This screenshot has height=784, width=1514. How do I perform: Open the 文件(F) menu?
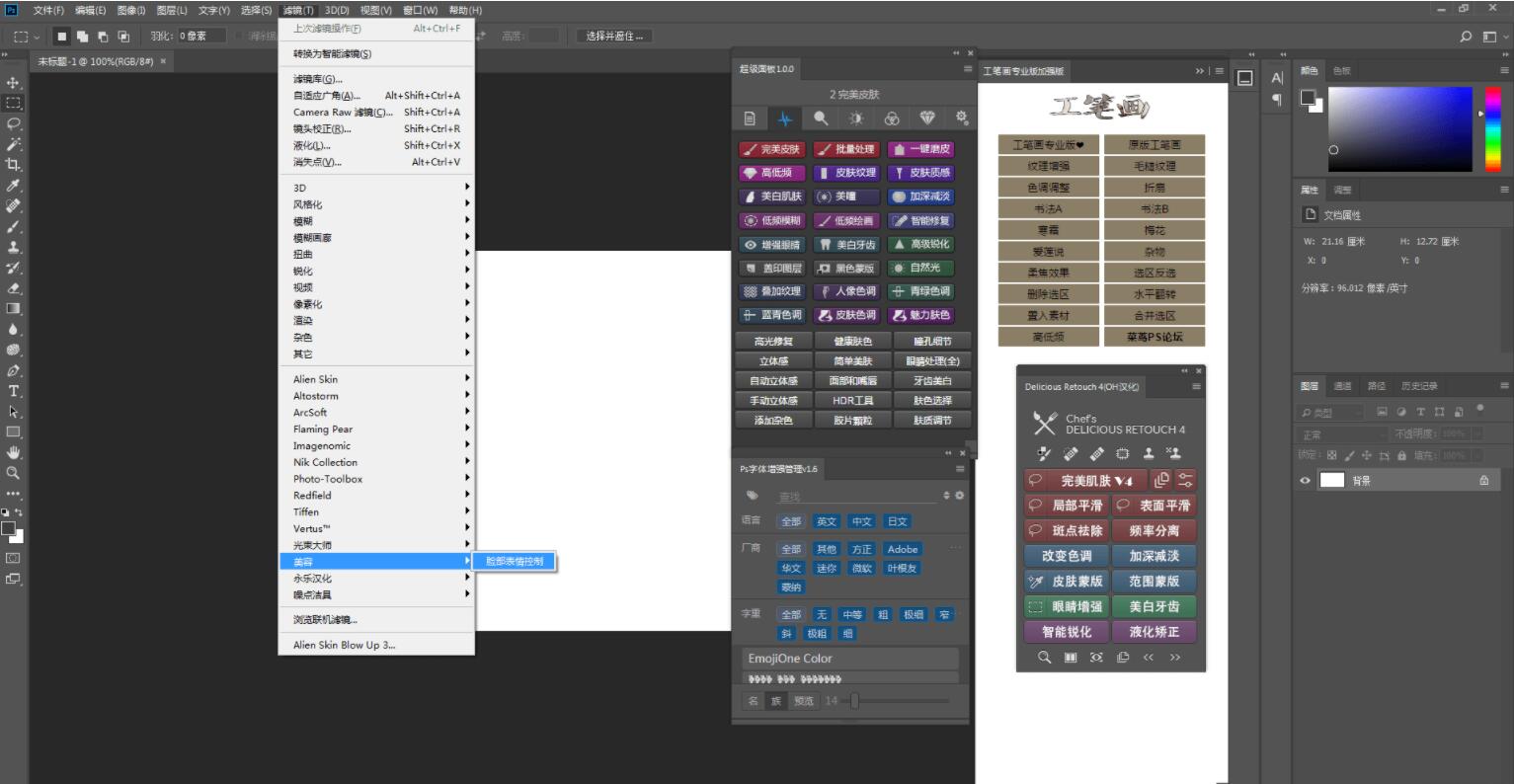coord(48,10)
